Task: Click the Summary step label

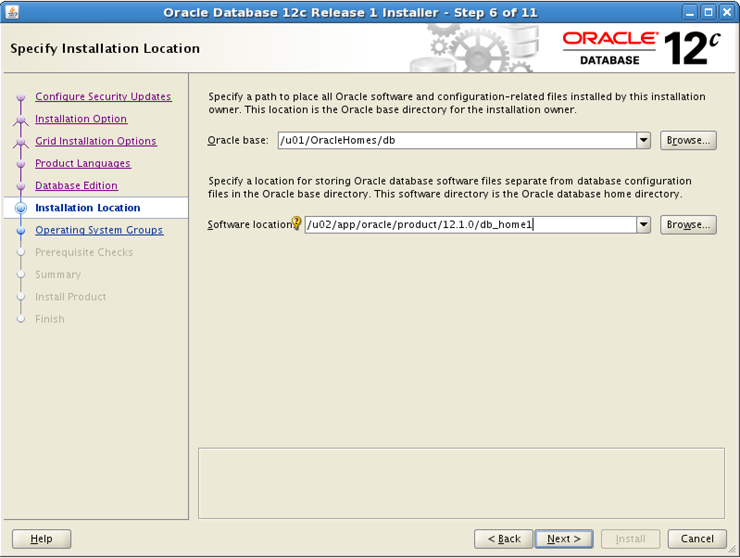Action: tap(58, 274)
